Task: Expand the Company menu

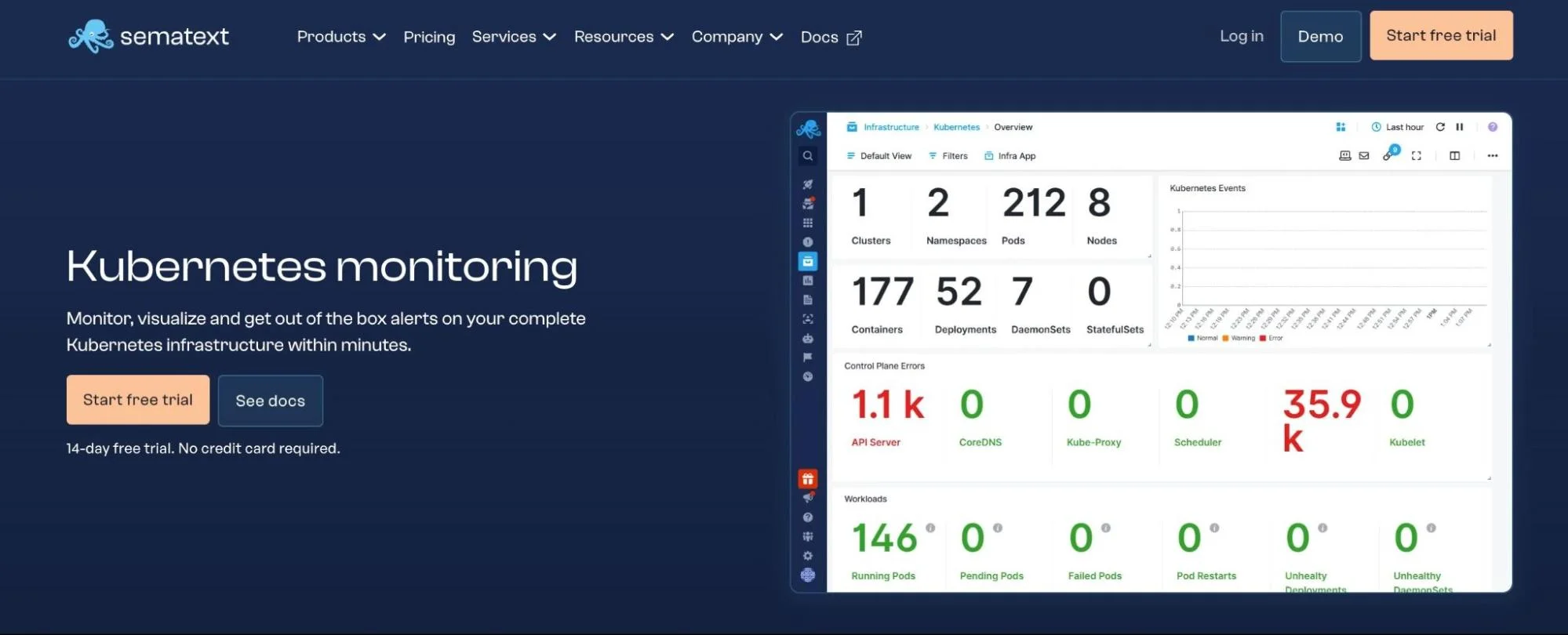Action: click(737, 37)
